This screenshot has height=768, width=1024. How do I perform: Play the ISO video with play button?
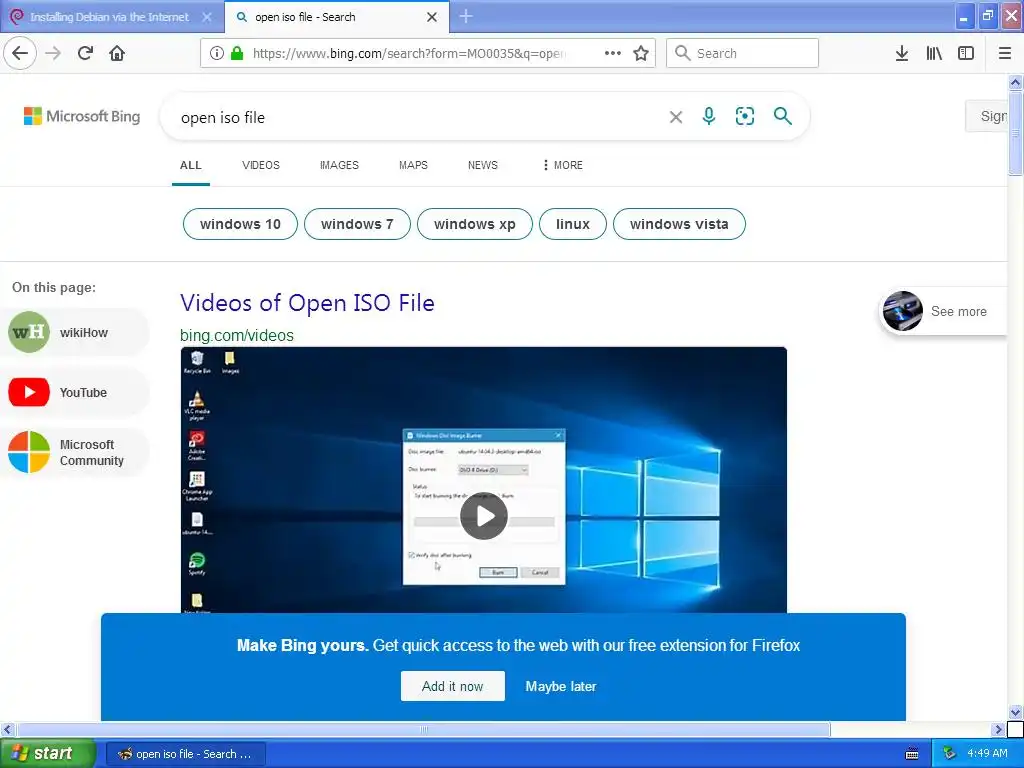click(x=484, y=516)
